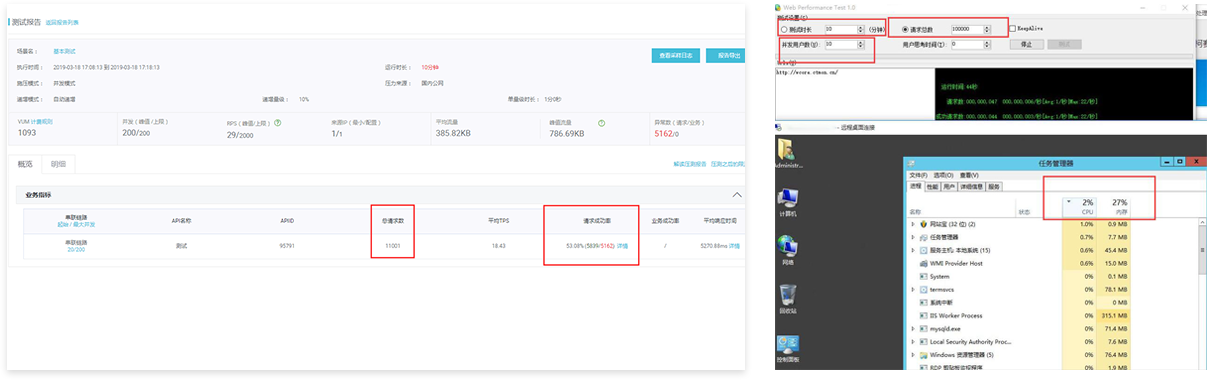Screen dimensions: 1207x380
Task: Select the 回收站 recycle bin icon
Action: (x=788, y=298)
